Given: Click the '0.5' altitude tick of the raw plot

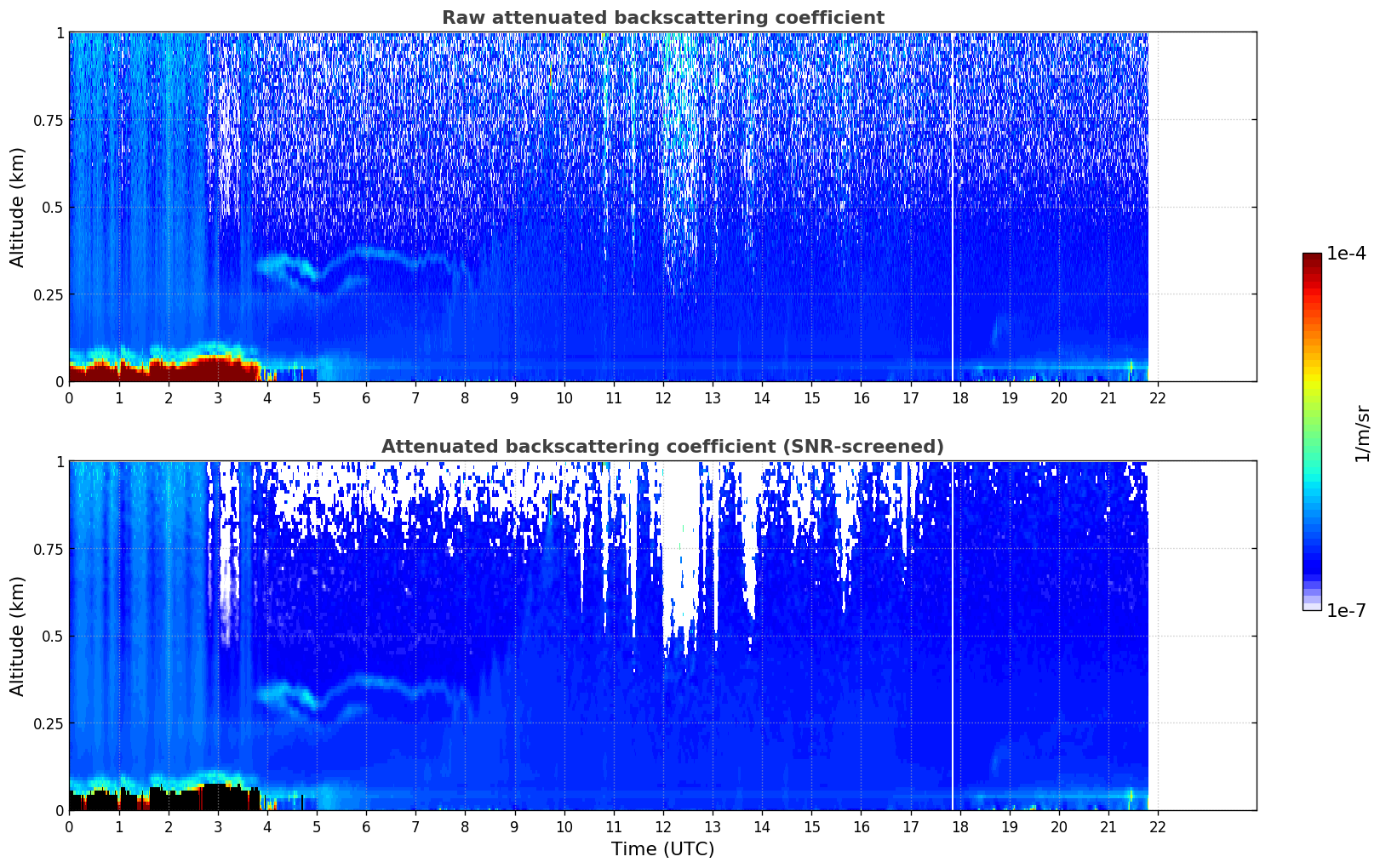Looking at the screenshot, I should click(x=54, y=208).
